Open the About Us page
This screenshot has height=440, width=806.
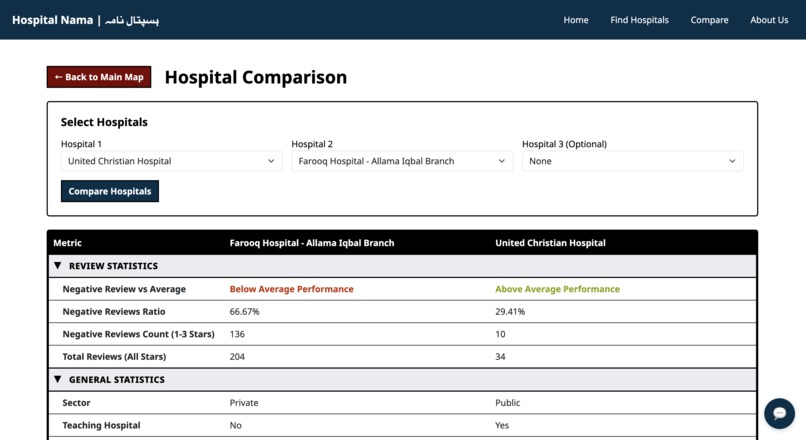coord(769,20)
